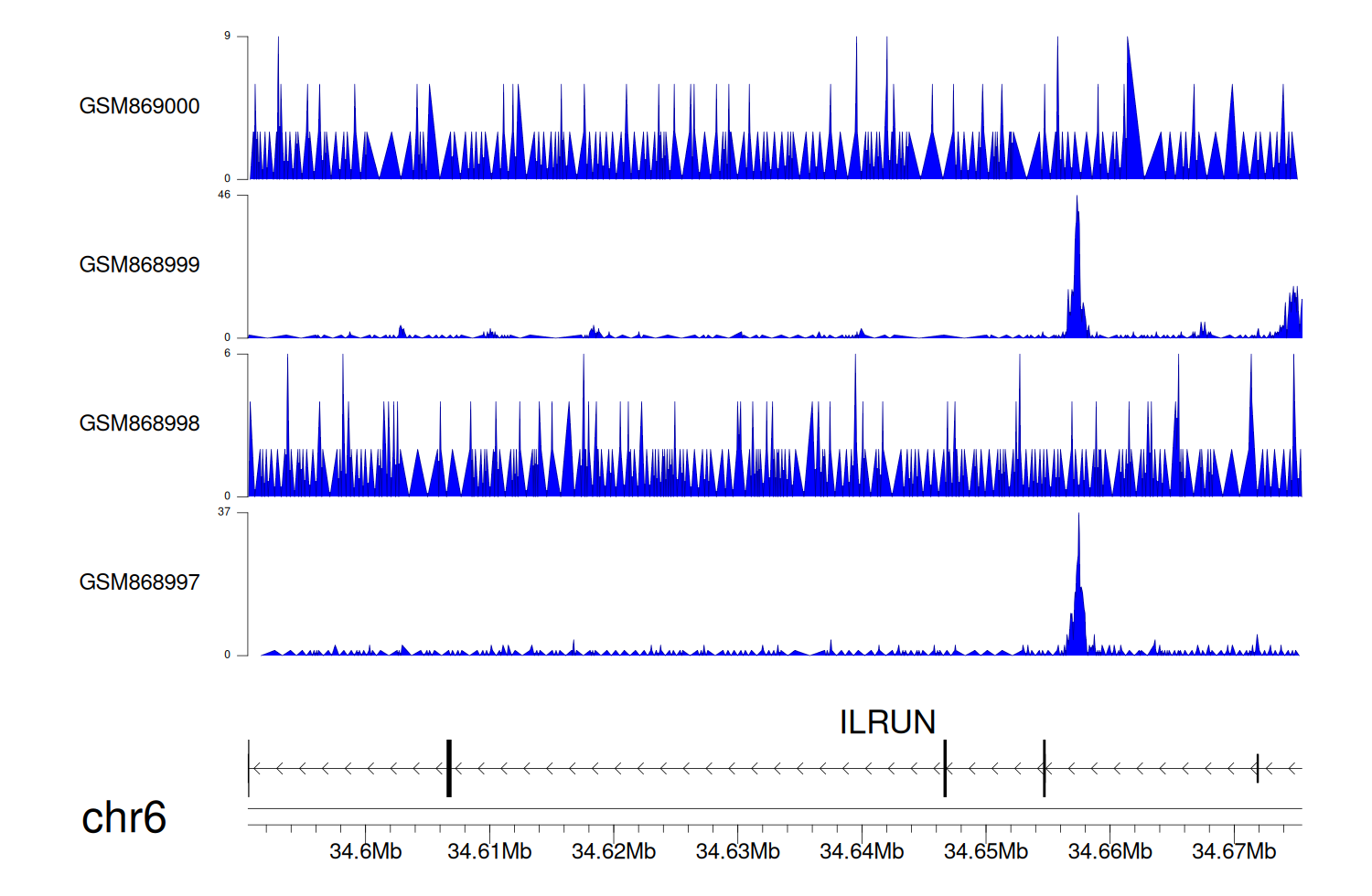Screen dimensions: 1372x896
Task: Click the y-axis maximum value 37
Action: point(224,512)
